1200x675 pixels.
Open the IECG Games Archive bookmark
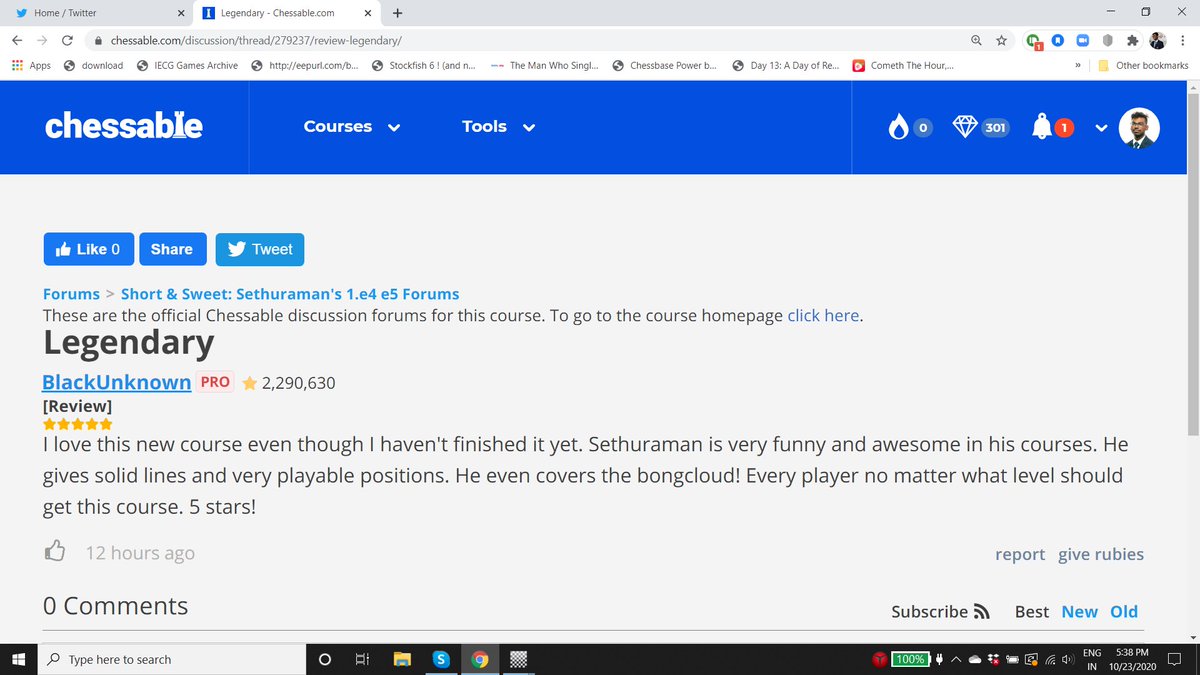point(187,65)
